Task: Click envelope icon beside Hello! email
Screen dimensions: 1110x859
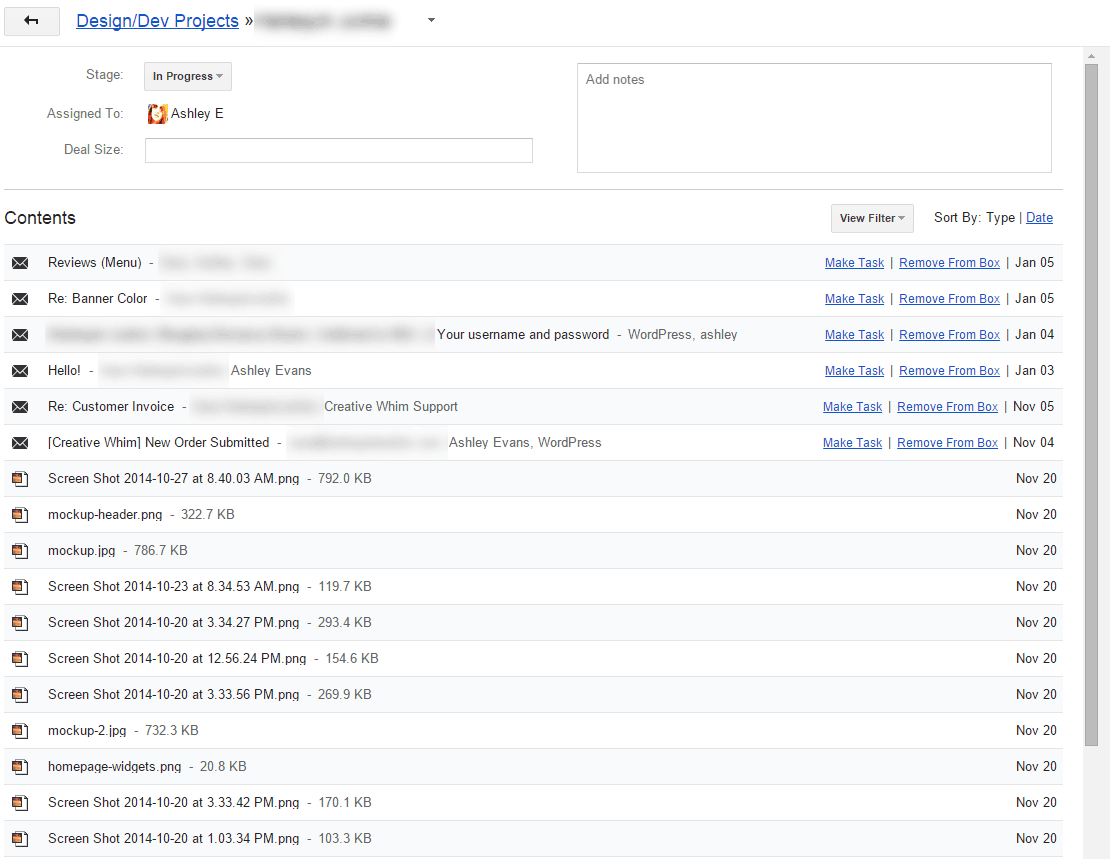Action: pos(20,371)
